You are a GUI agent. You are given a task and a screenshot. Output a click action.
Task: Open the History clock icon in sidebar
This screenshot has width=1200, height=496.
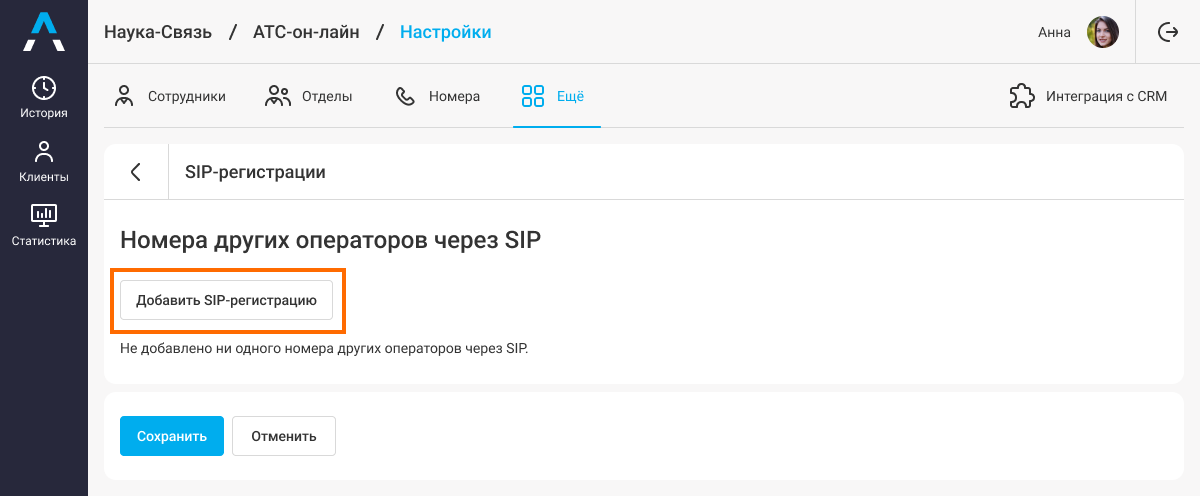44,87
